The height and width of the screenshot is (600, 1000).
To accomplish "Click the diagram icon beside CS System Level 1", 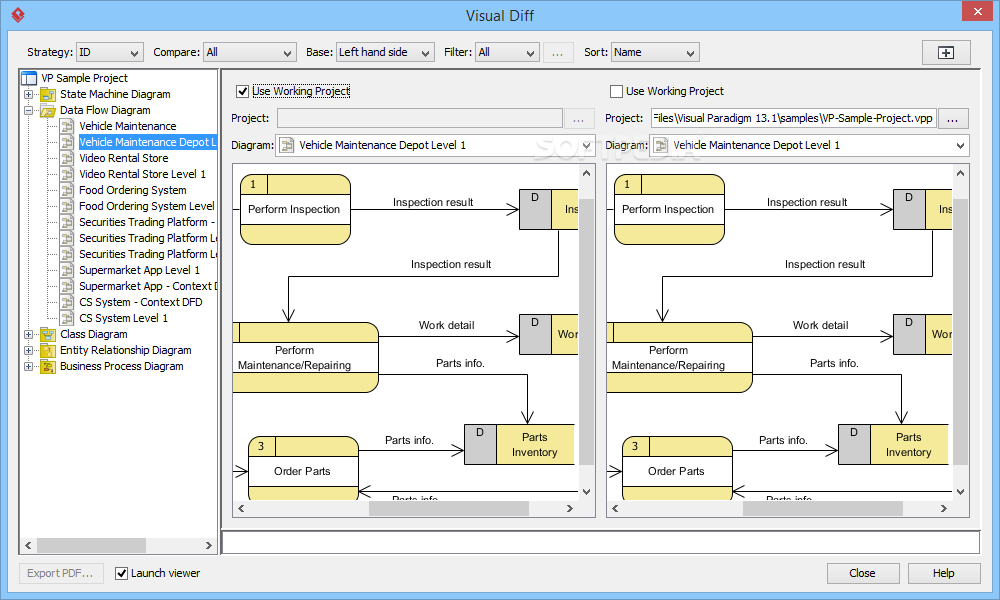I will (67, 318).
